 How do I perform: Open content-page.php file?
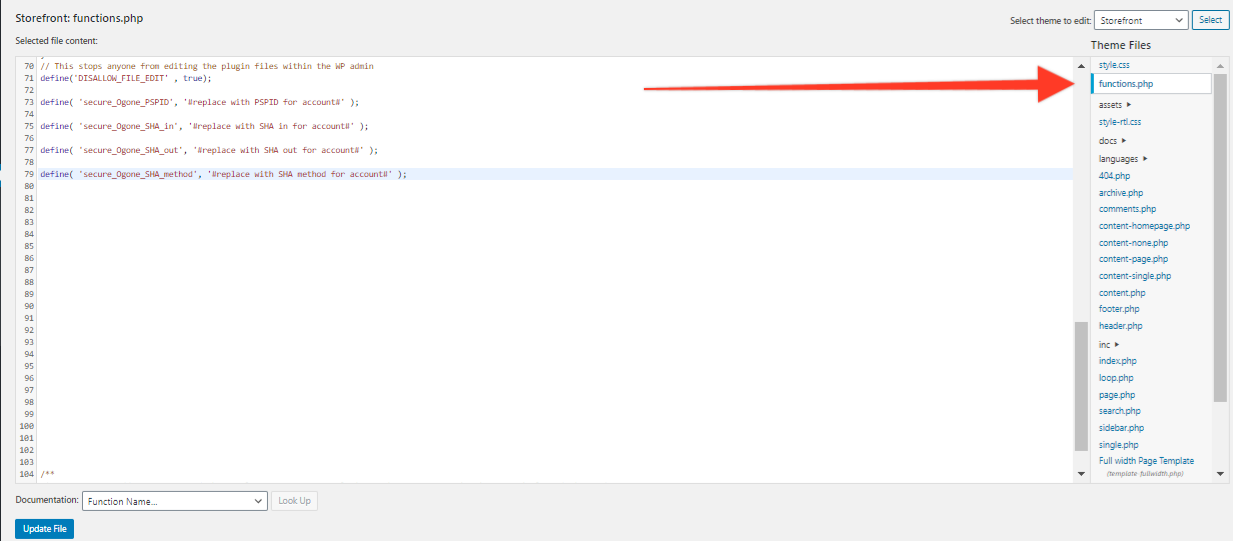(x=1133, y=259)
